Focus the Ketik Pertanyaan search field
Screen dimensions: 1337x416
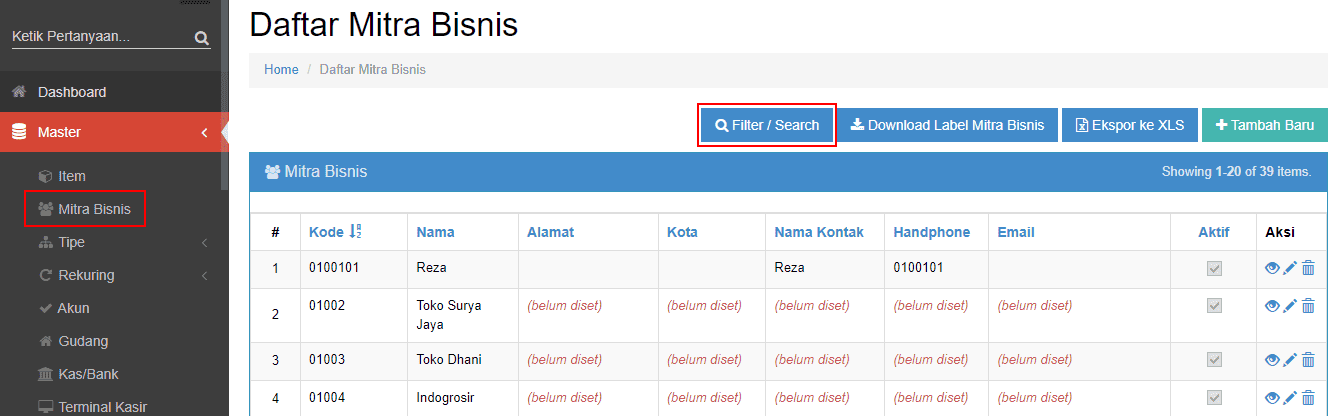[100, 37]
